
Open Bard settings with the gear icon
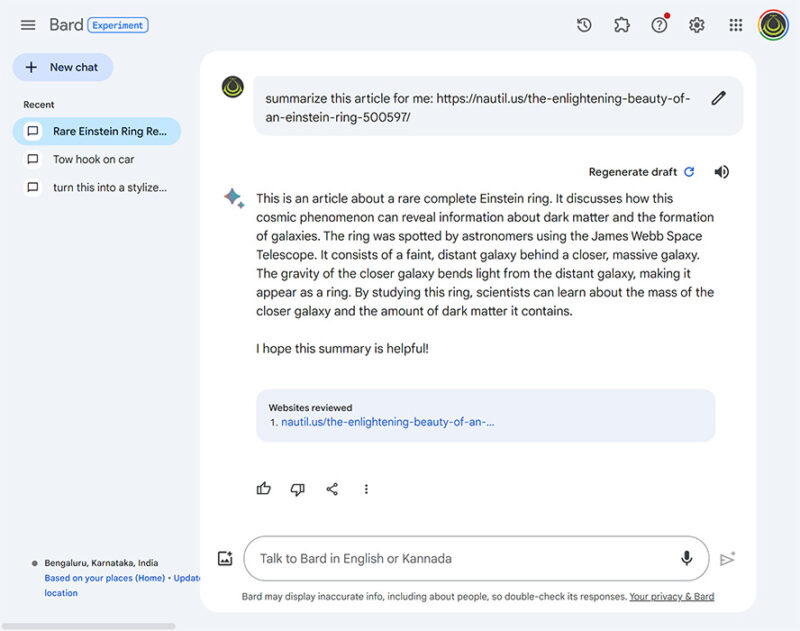coord(697,24)
